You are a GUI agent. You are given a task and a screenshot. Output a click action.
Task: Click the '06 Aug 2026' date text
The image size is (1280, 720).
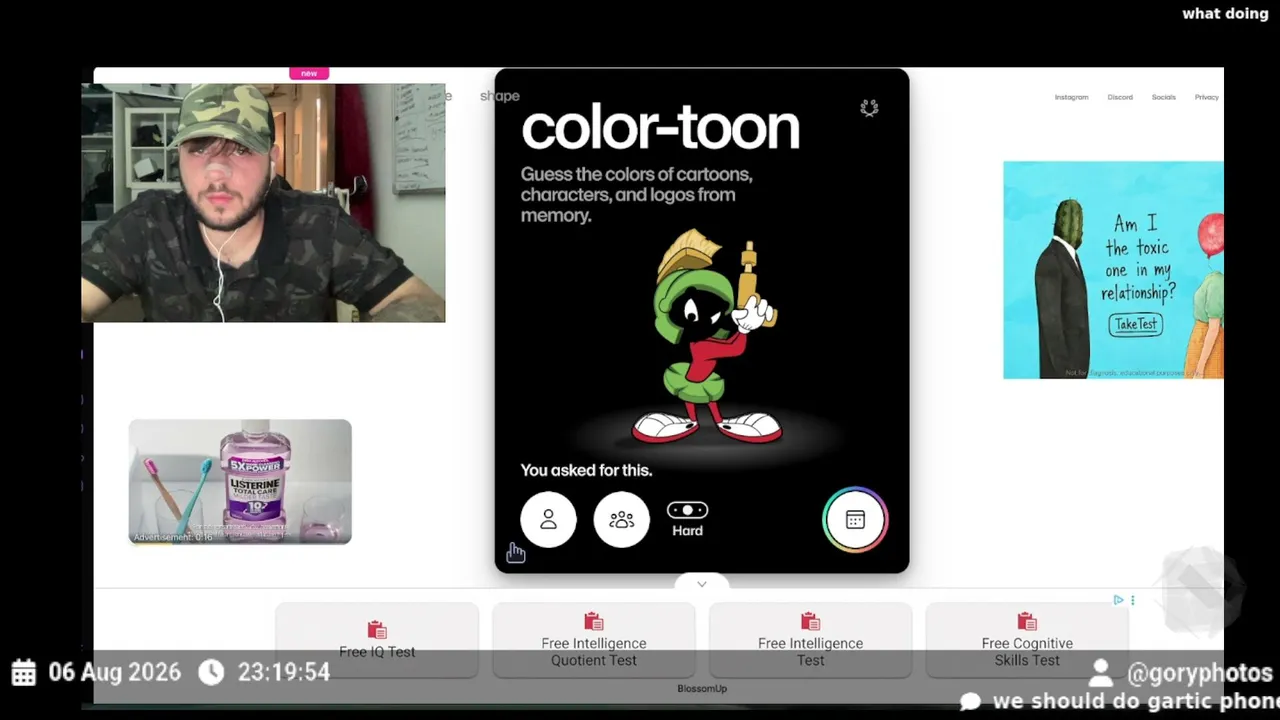(x=115, y=672)
